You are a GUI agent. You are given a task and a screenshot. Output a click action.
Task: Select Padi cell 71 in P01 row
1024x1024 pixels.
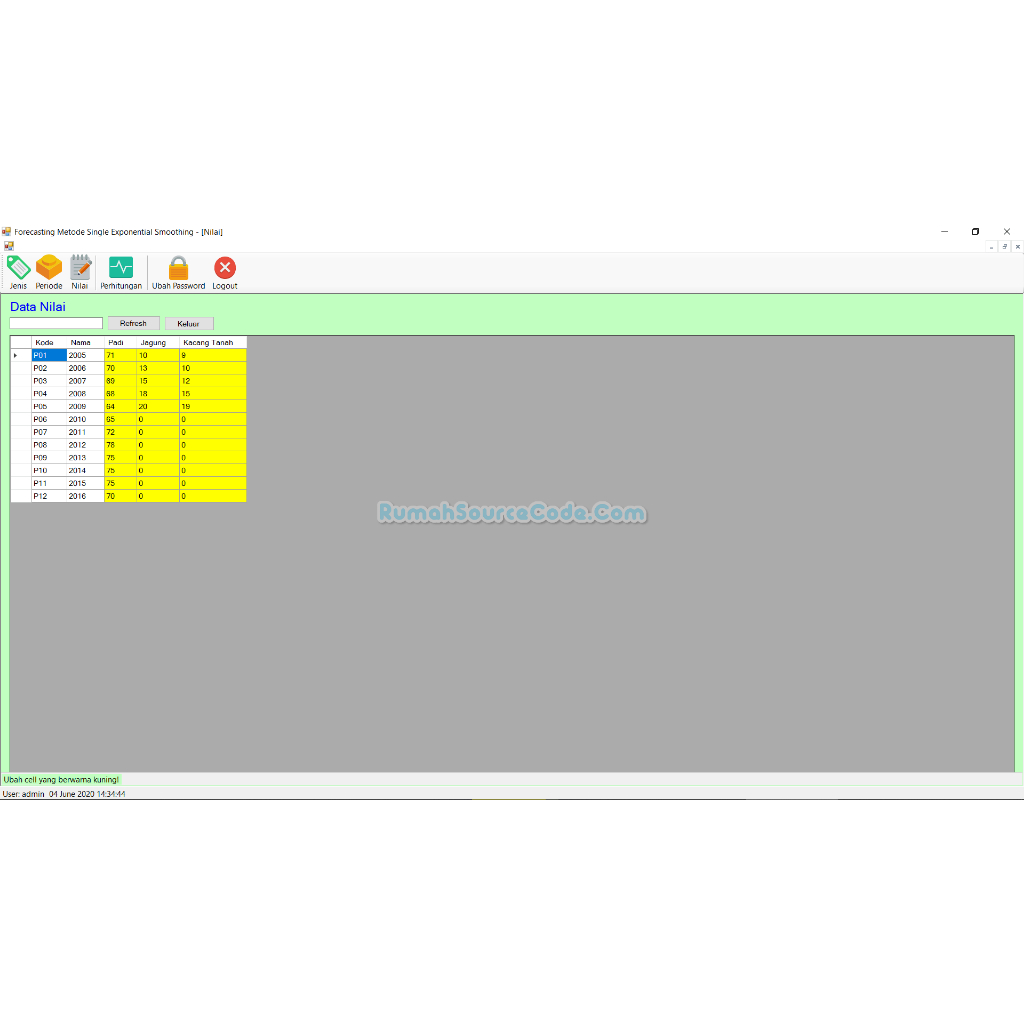pyautogui.click(x=120, y=355)
